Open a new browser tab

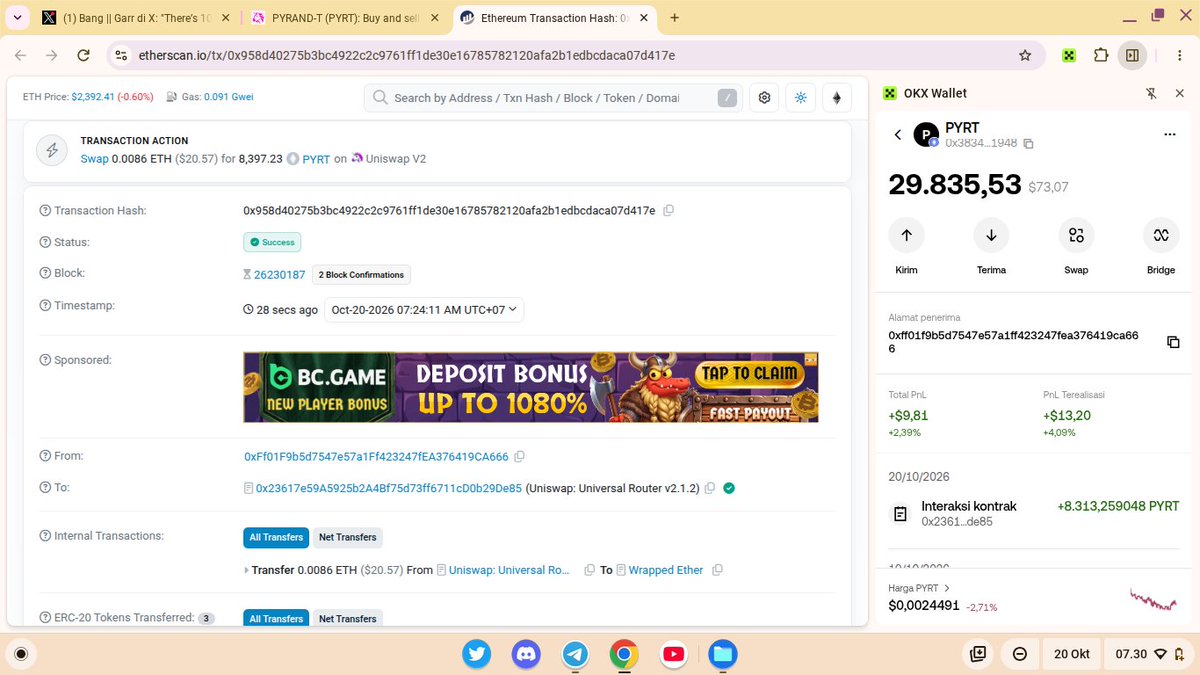click(675, 18)
